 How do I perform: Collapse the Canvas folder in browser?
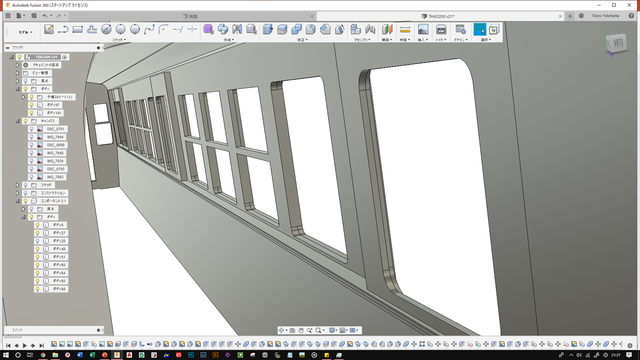(x=18, y=121)
